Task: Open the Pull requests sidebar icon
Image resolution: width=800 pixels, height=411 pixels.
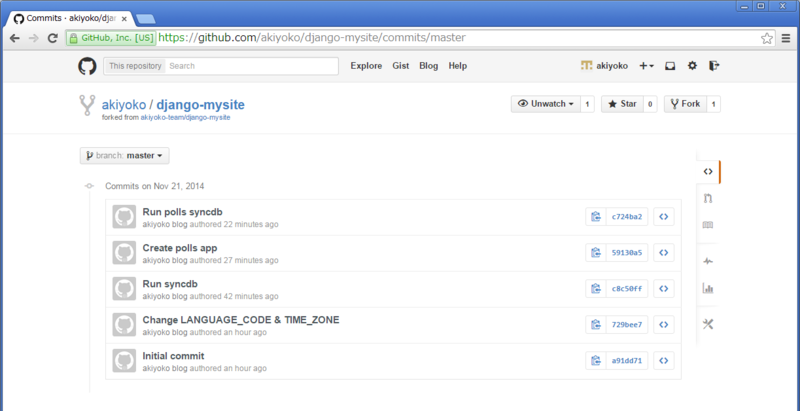Action: tap(708, 198)
